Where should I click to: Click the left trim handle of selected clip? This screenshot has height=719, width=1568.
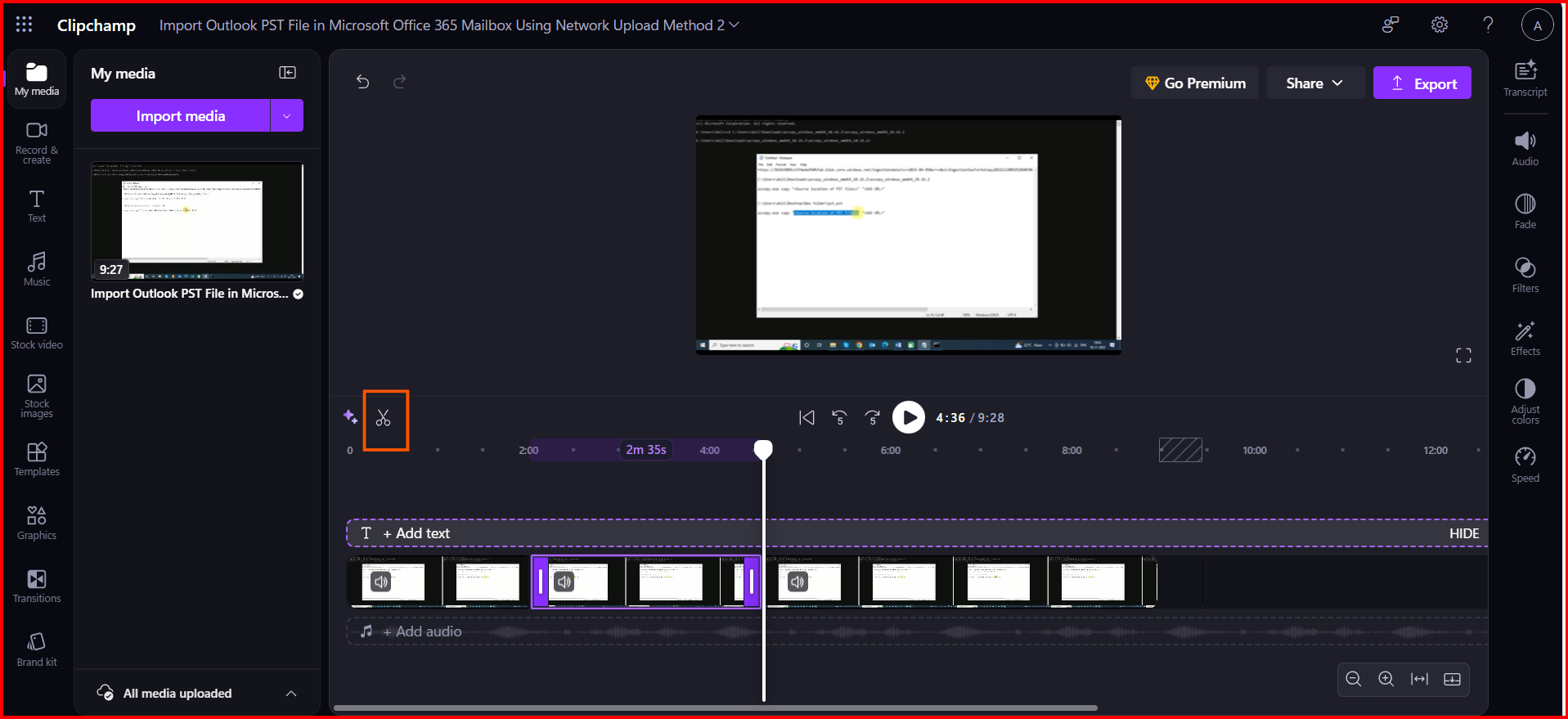(x=541, y=582)
